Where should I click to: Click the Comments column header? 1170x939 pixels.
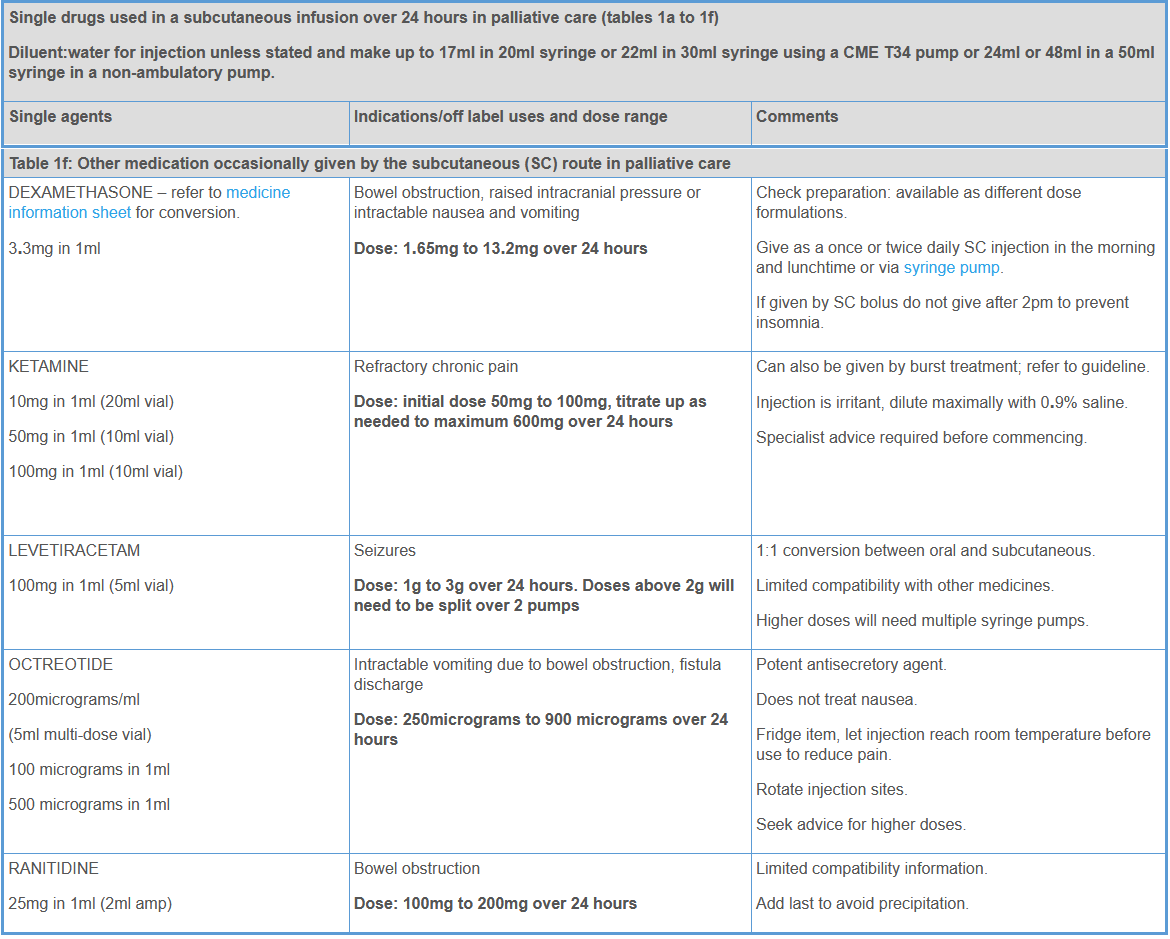coord(797,117)
